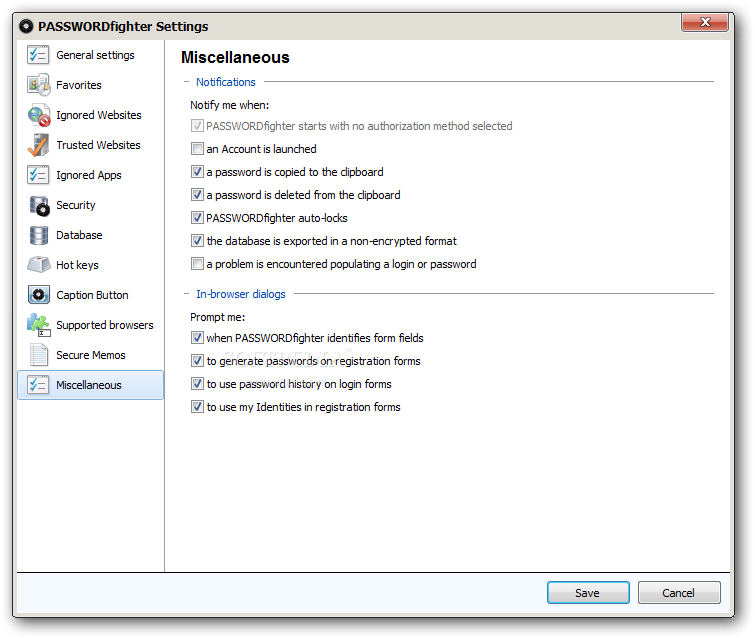
Task: Click the PASSWORDfighter title bar logo icon
Action: pyautogui.click(x=26, y=26)
